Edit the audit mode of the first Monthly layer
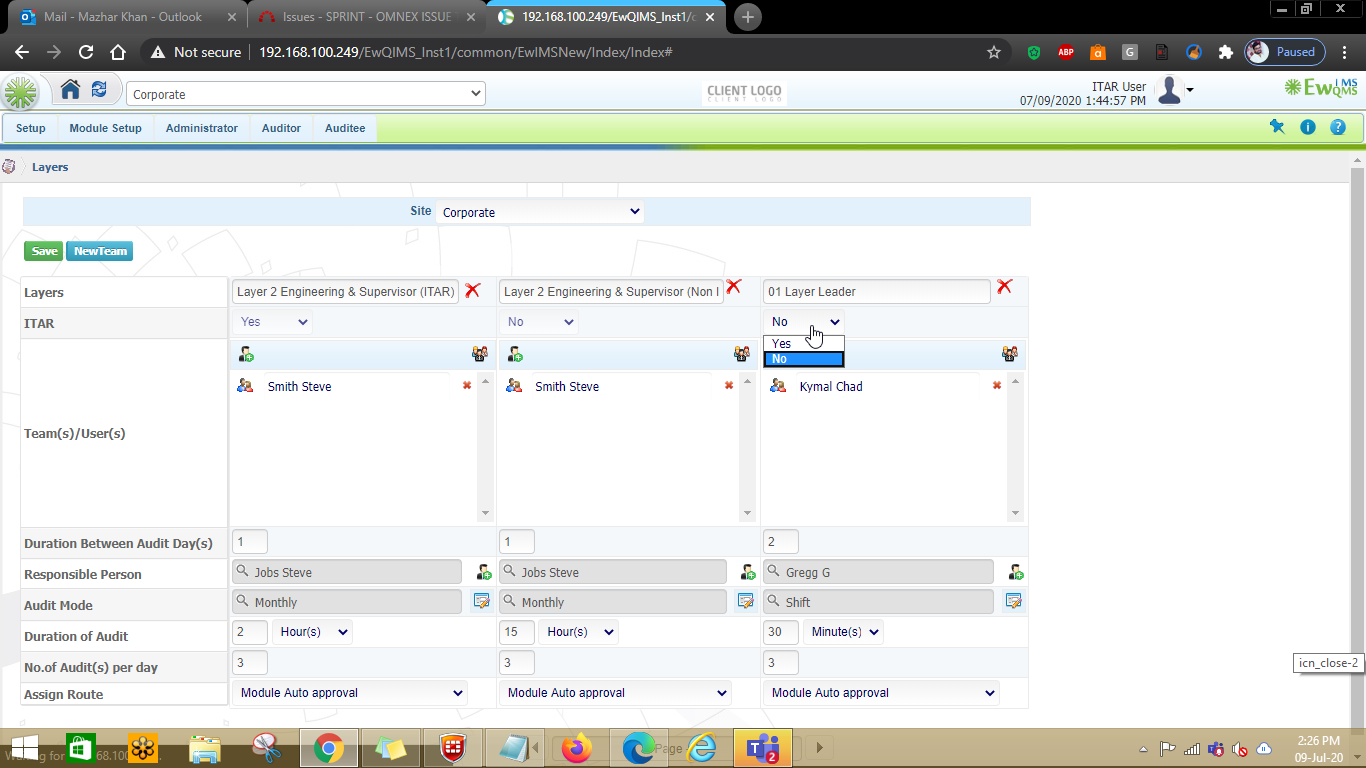Screen dimensions: 1366x768 tap(482, 601)
